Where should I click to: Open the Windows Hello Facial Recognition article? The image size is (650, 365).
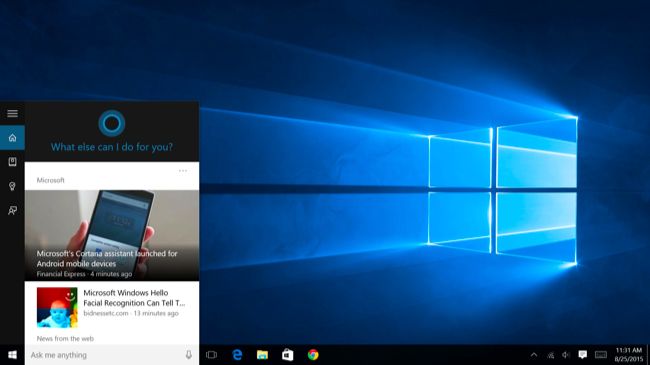pyautogui.click(x=134, y=298)
